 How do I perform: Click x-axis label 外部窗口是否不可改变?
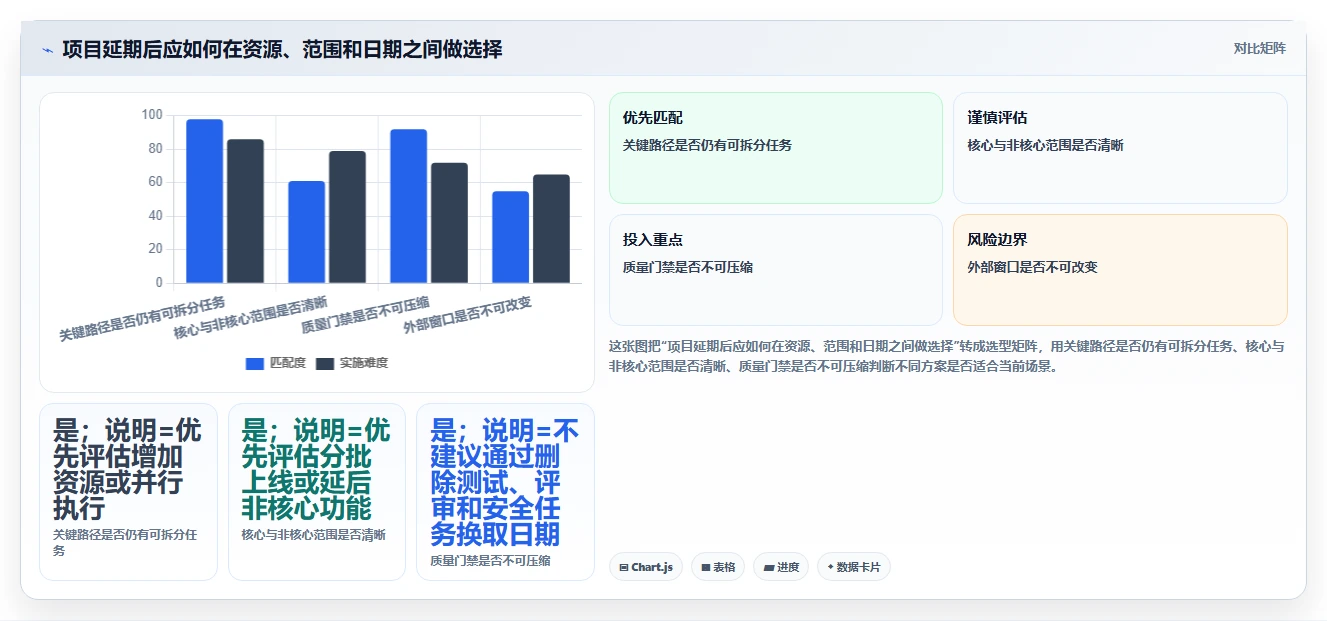(467, 314)
